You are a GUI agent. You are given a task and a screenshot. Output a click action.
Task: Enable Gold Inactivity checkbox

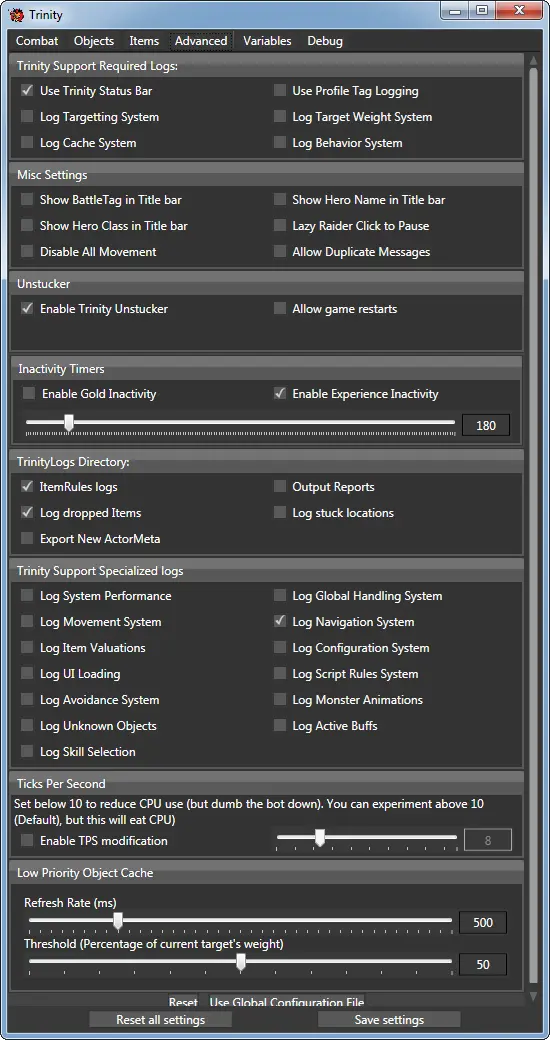(29, 393)
